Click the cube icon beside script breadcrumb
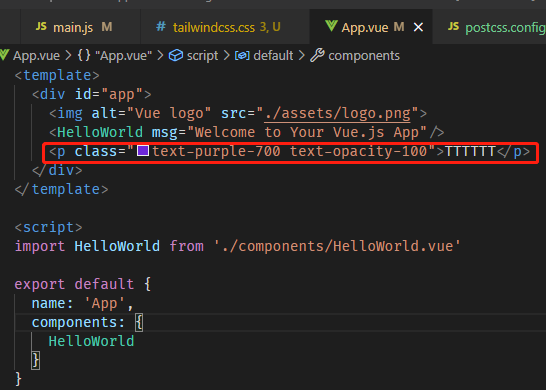This screenshot has height=390, width=546. click(x=176, y=55)
